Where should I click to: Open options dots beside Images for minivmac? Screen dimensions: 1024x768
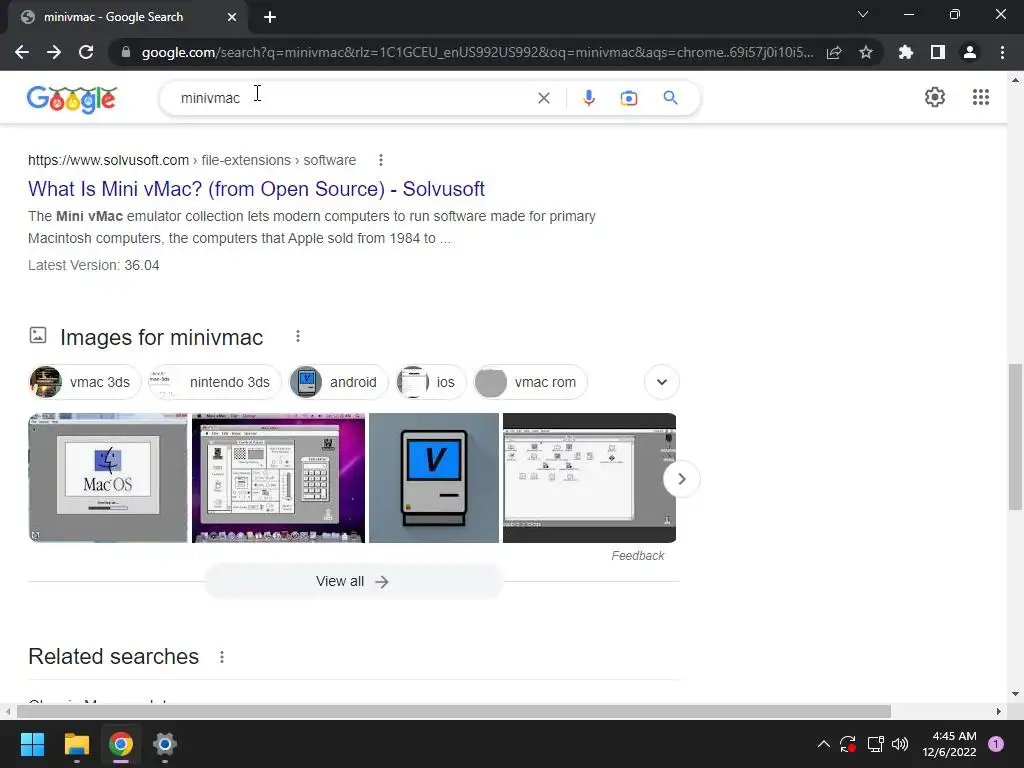tap(298, 336)
